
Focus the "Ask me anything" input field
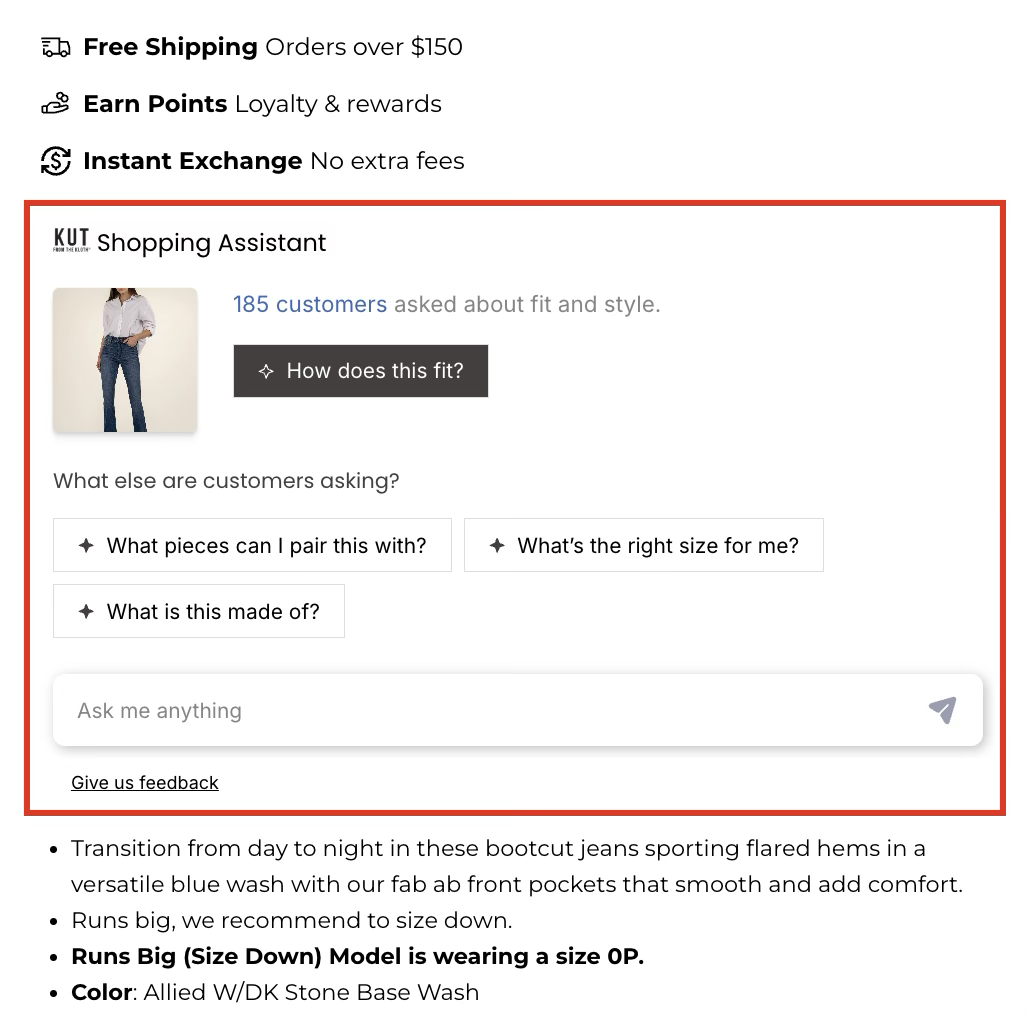click(x=490, y=710)
